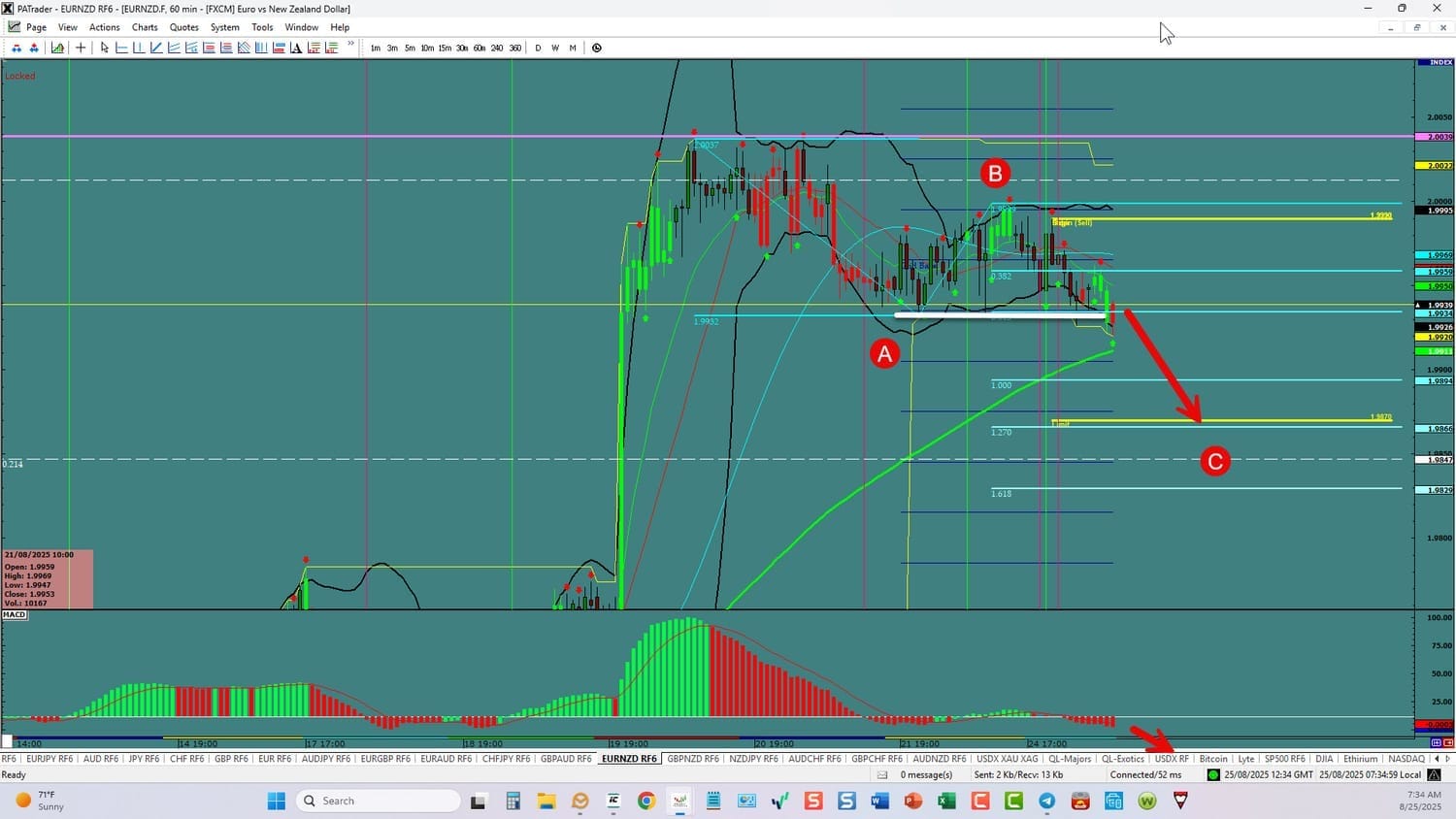Open the Help menu
Screen dimensions: 1456x819
(340, 27)
